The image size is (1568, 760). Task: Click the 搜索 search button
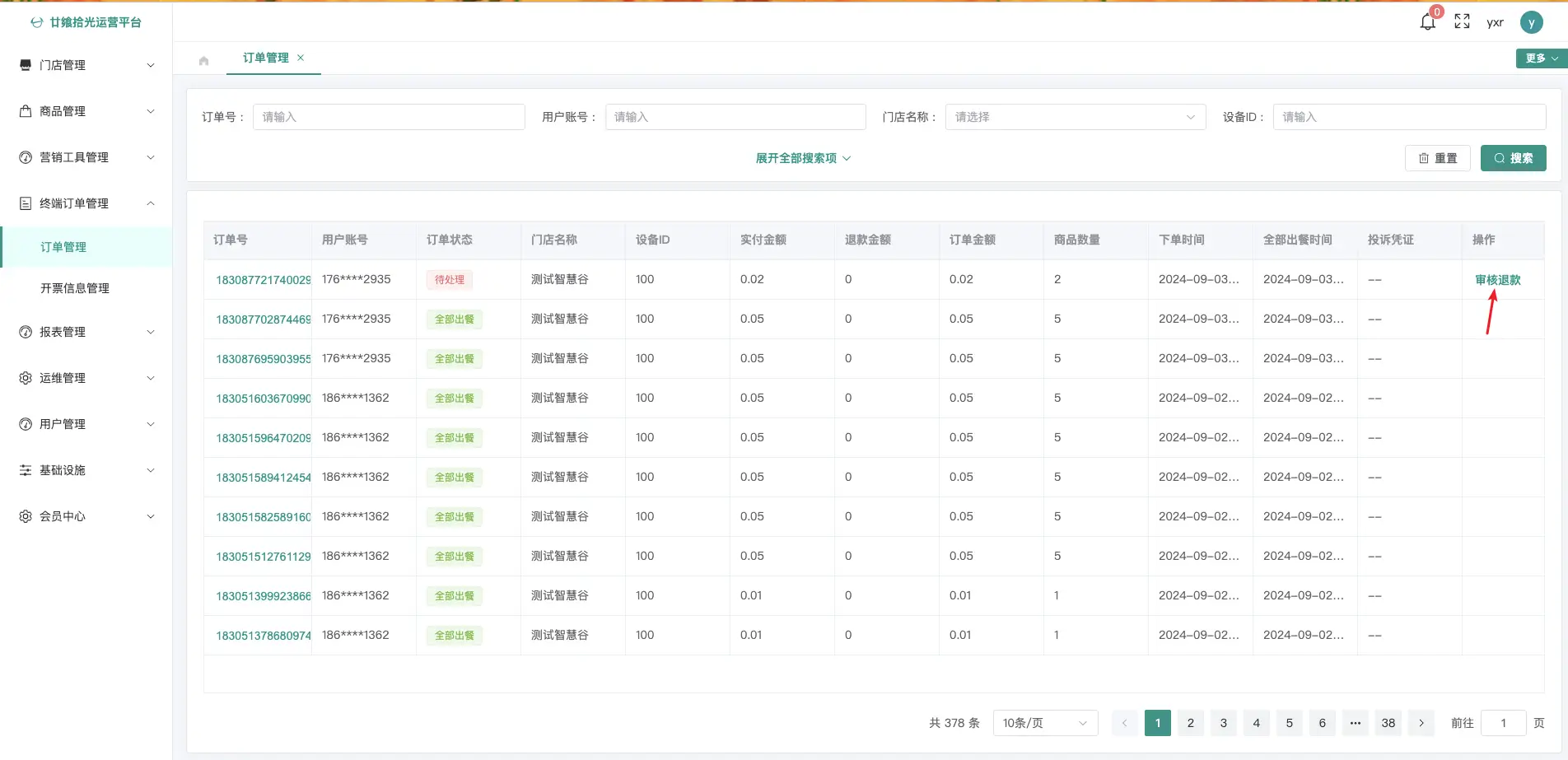tap(1513, 158)
